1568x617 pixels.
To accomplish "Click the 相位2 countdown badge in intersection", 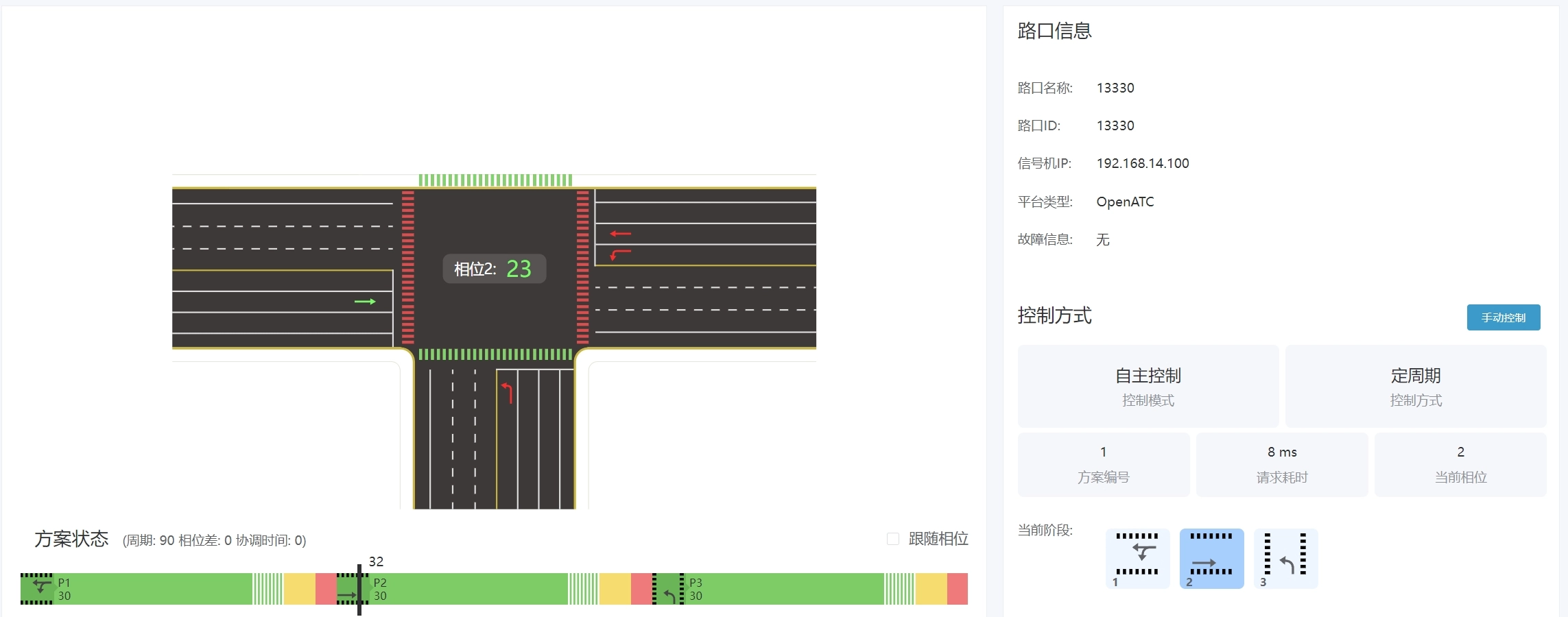I will pyautogui.click(x=494, y=269).
